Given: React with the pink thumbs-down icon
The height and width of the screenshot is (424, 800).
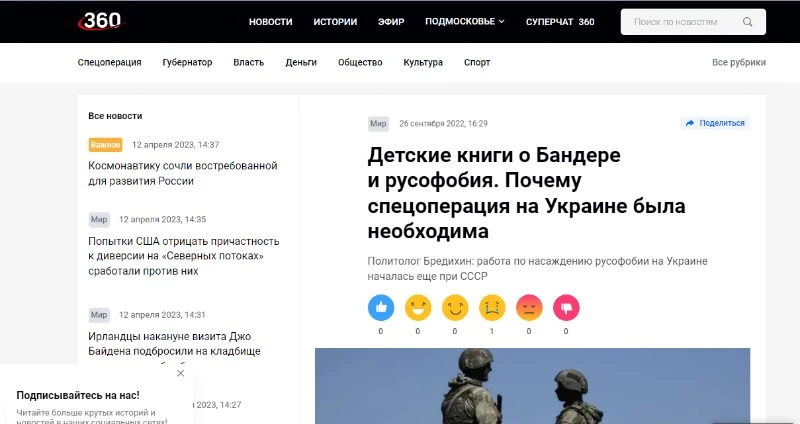Looking at the screenshot, I should [x=566, y=308].
